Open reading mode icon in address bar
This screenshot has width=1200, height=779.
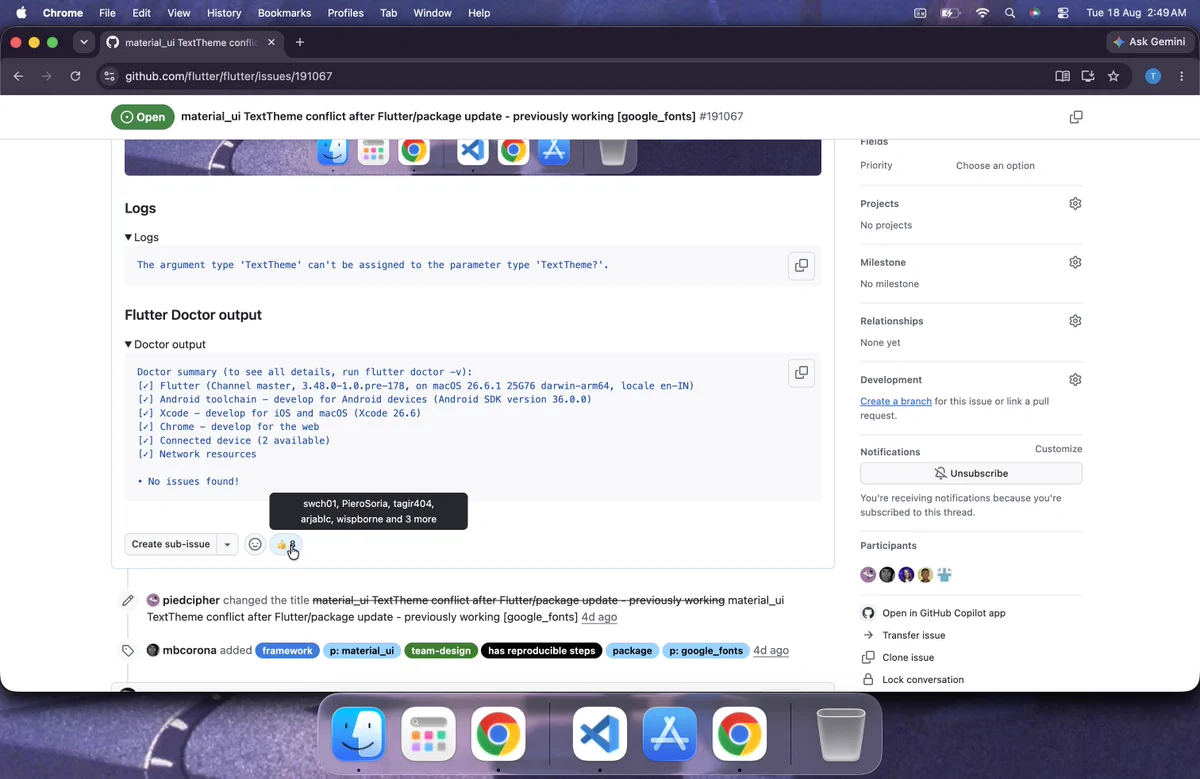point(1062,76)
